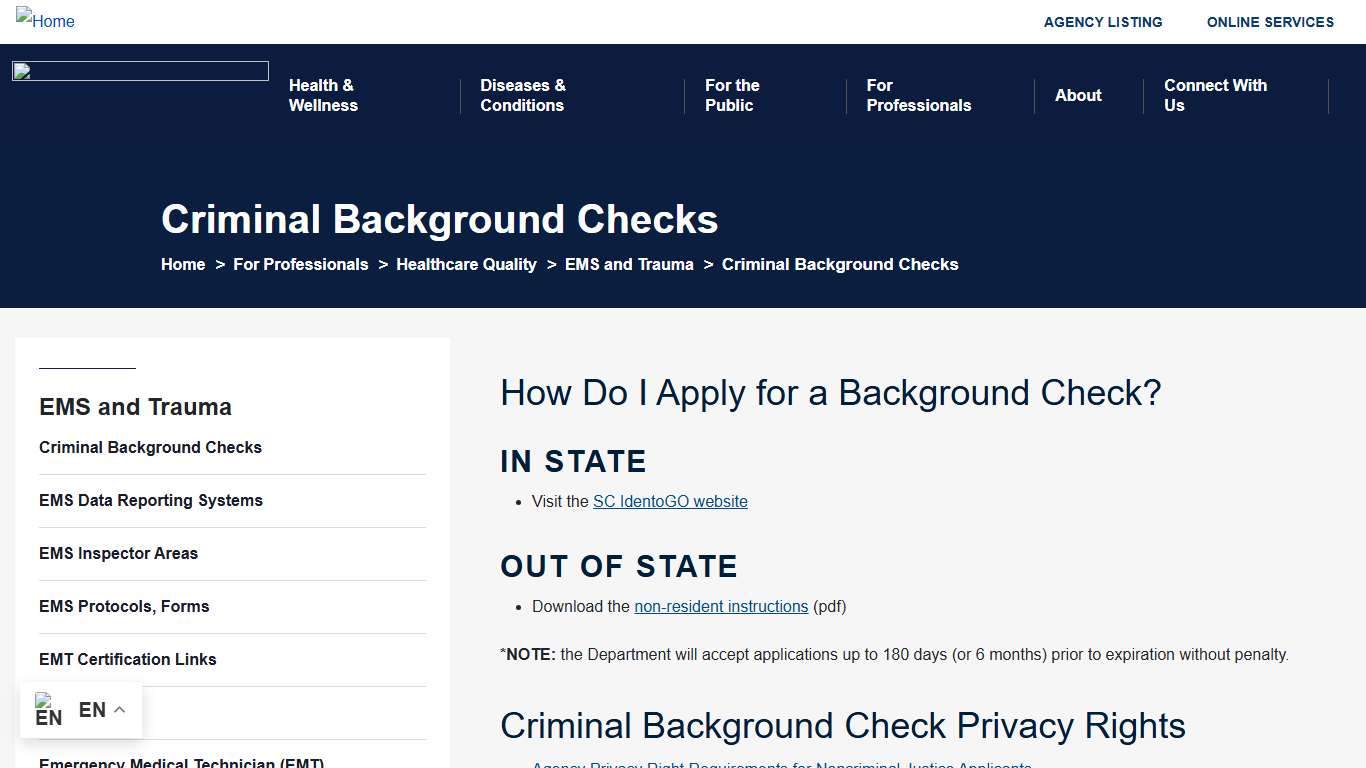Click Healthcare Quality in the breadcrumb

tap(466, 264)
